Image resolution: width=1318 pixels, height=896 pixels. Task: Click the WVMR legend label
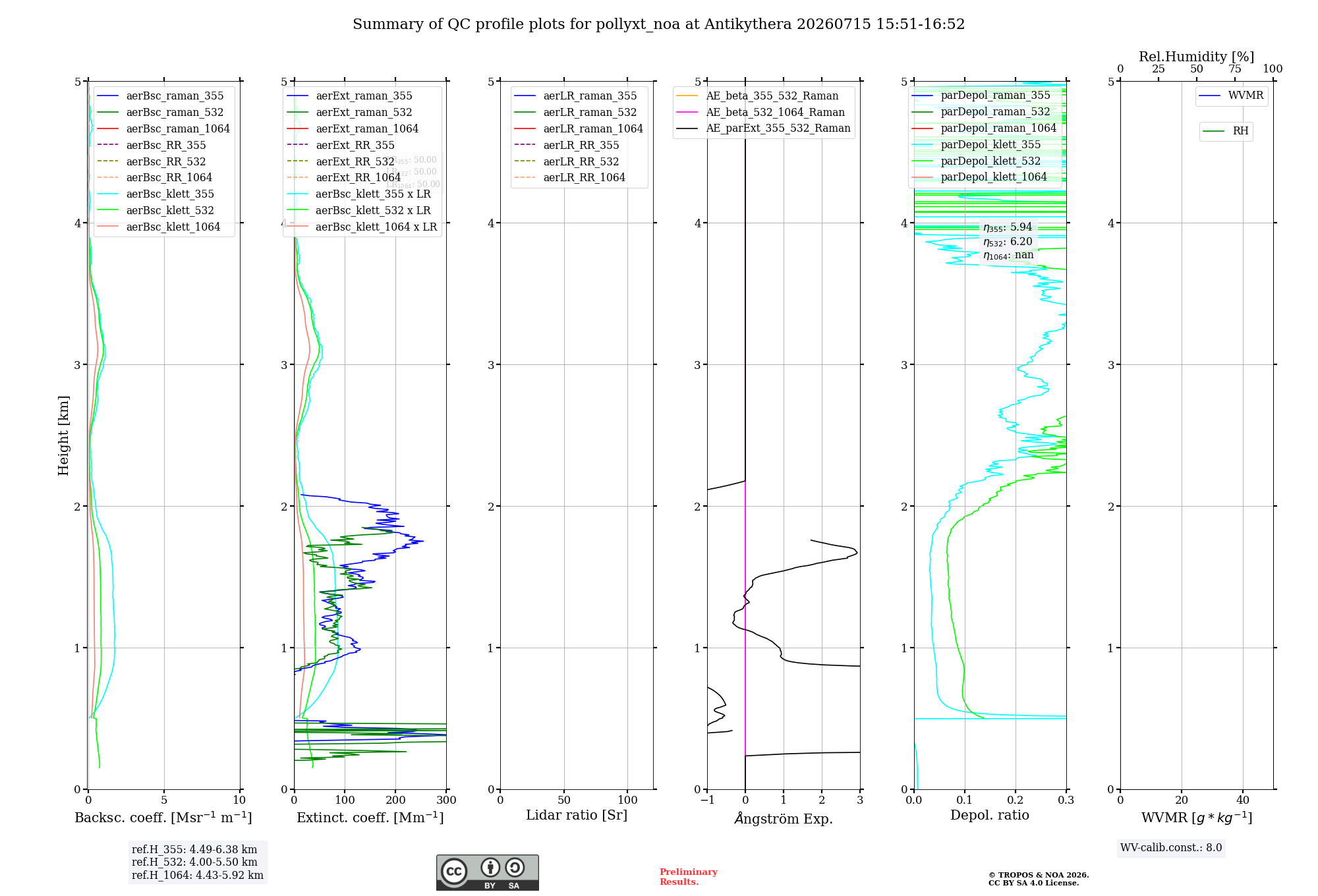click(1246, 96)
